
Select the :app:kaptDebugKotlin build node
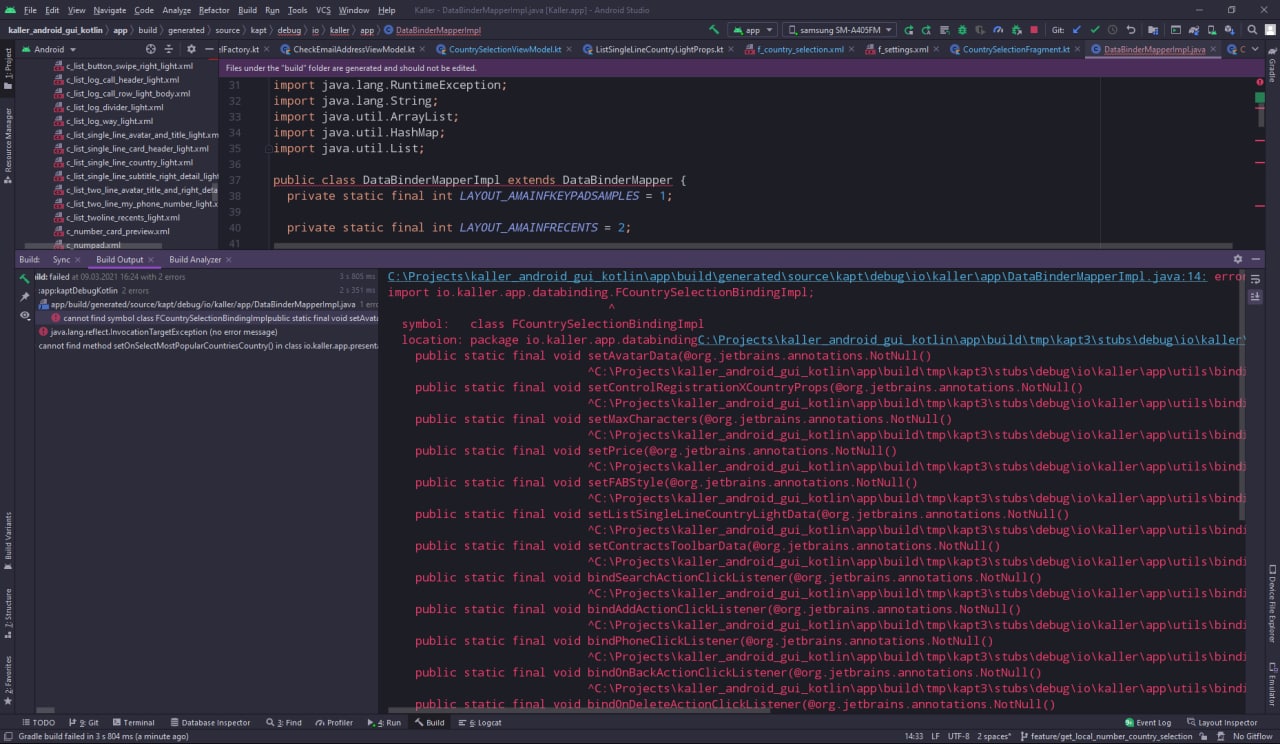coord(77,290)
